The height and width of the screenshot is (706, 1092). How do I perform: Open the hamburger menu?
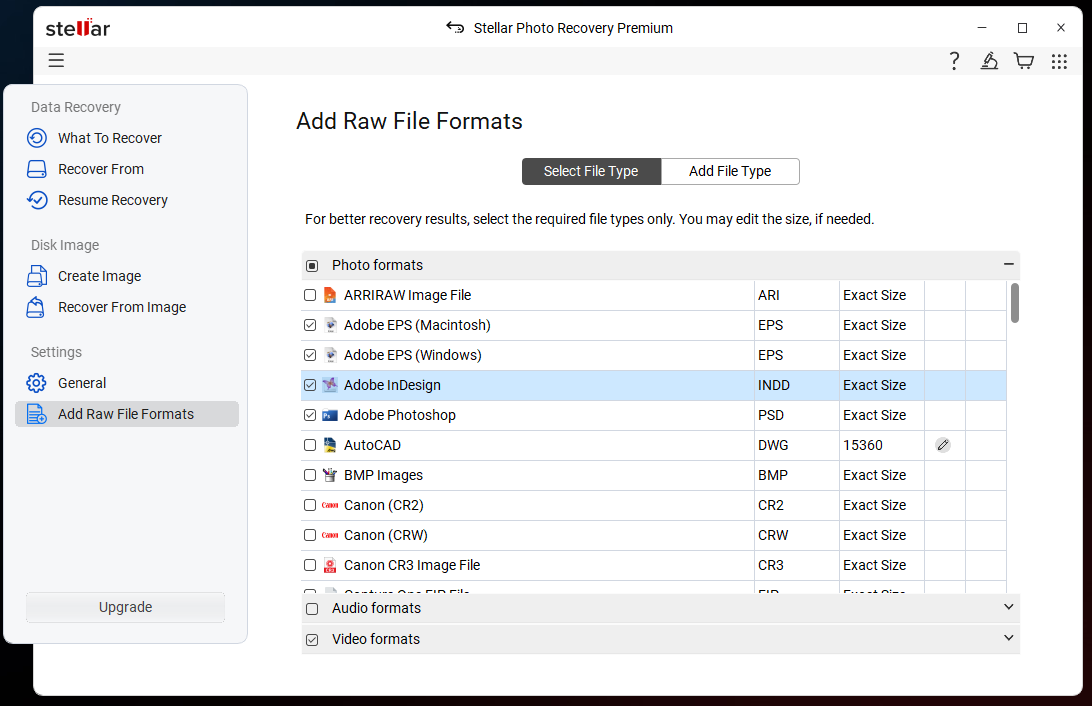pyautogui.click(x=56, y=61)
